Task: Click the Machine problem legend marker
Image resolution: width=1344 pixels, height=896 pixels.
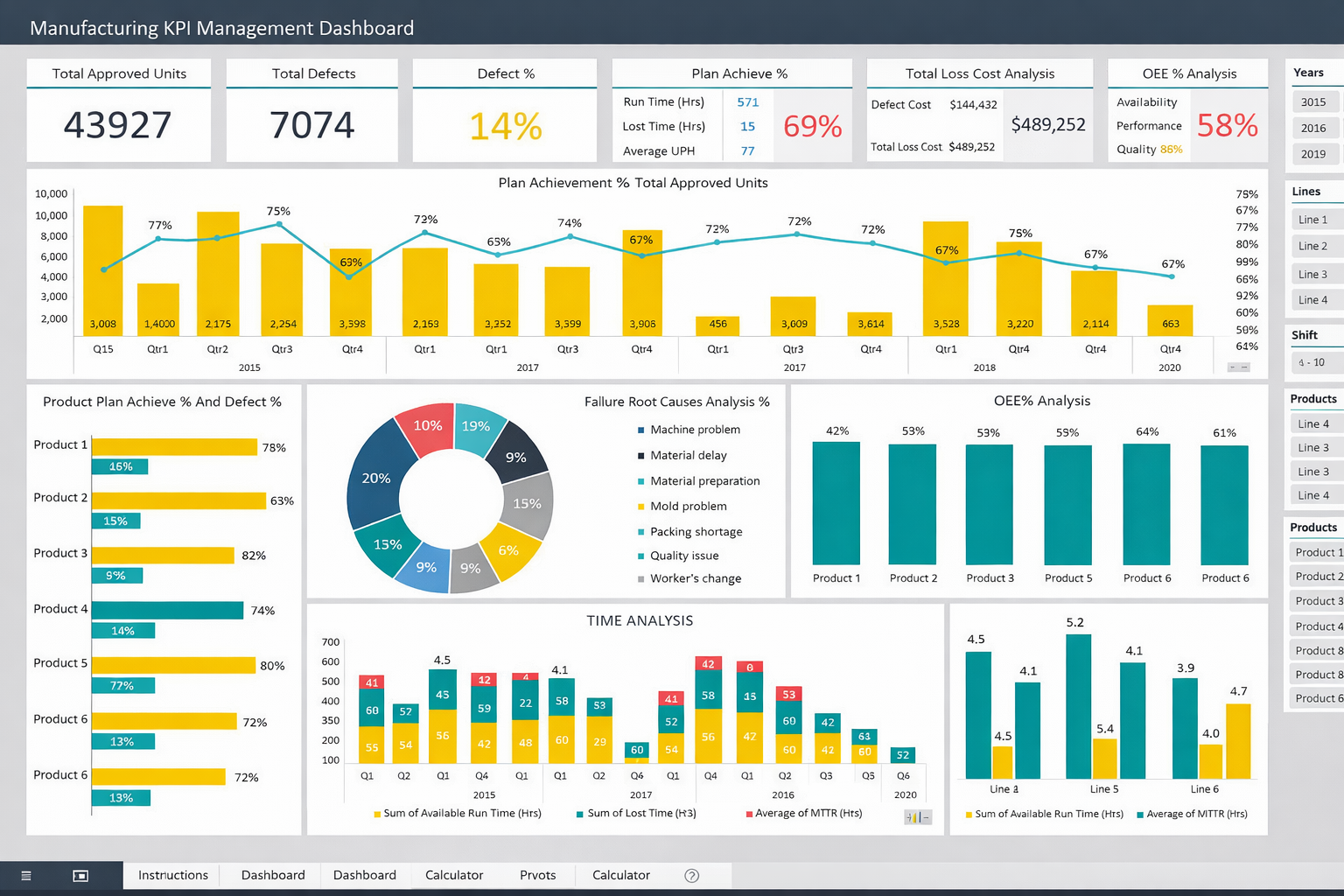Action: coord(641,430)
